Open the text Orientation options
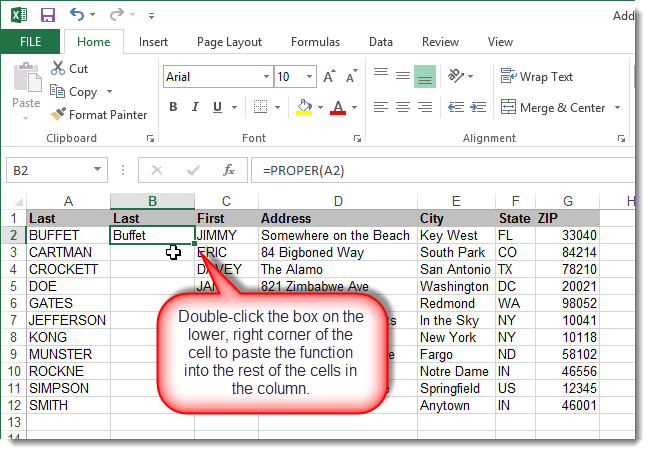Viewport: 650px width, 454px height. 461,76
